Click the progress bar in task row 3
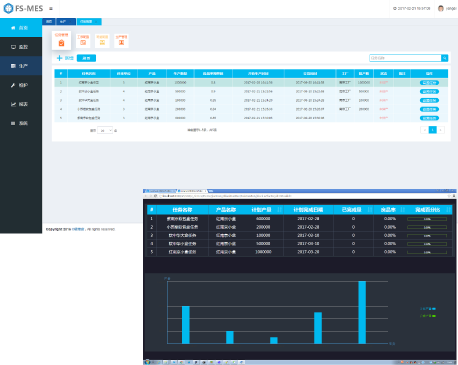458x365 pixels. 427,236
